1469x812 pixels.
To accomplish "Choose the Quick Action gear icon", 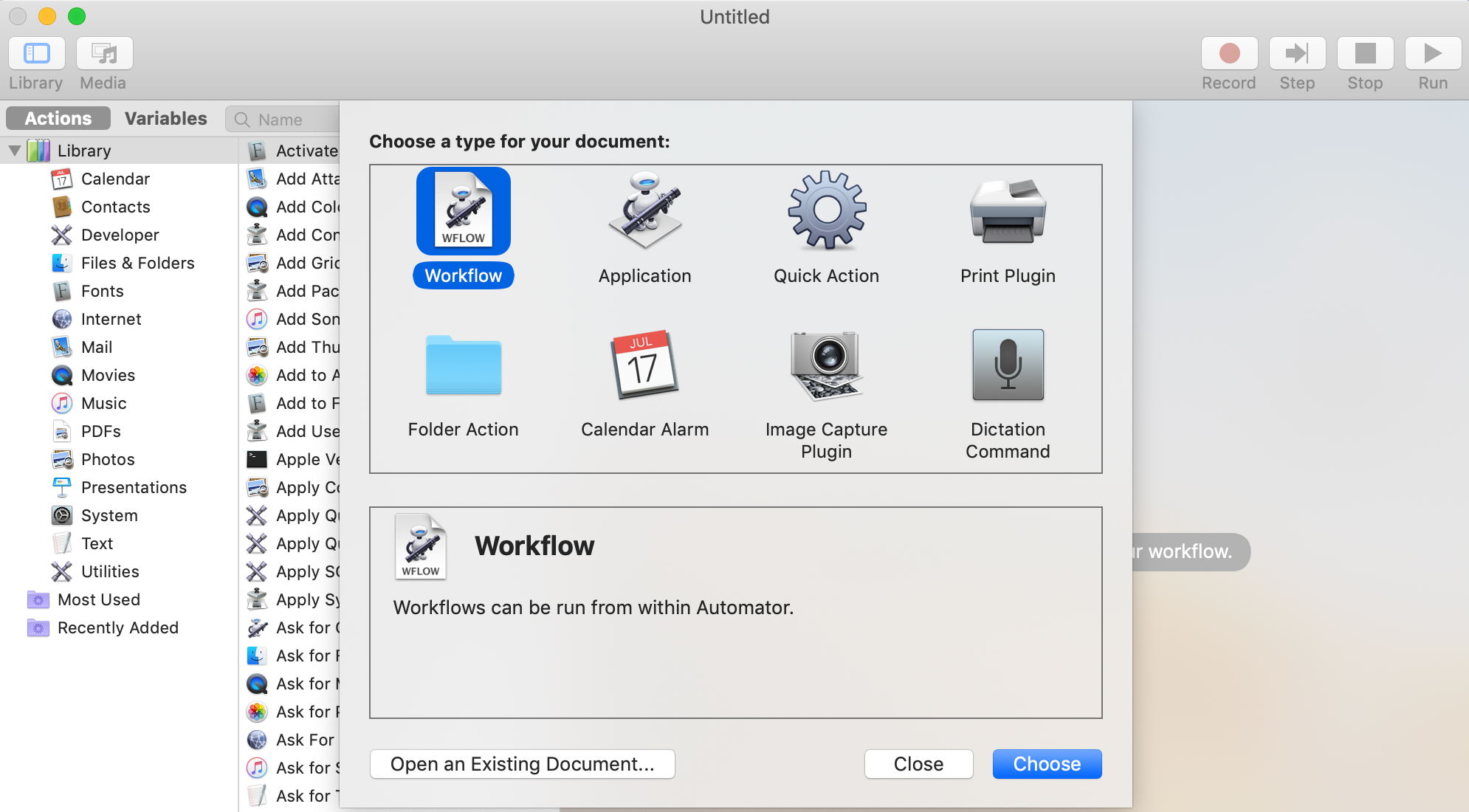I will click(826, 211).
